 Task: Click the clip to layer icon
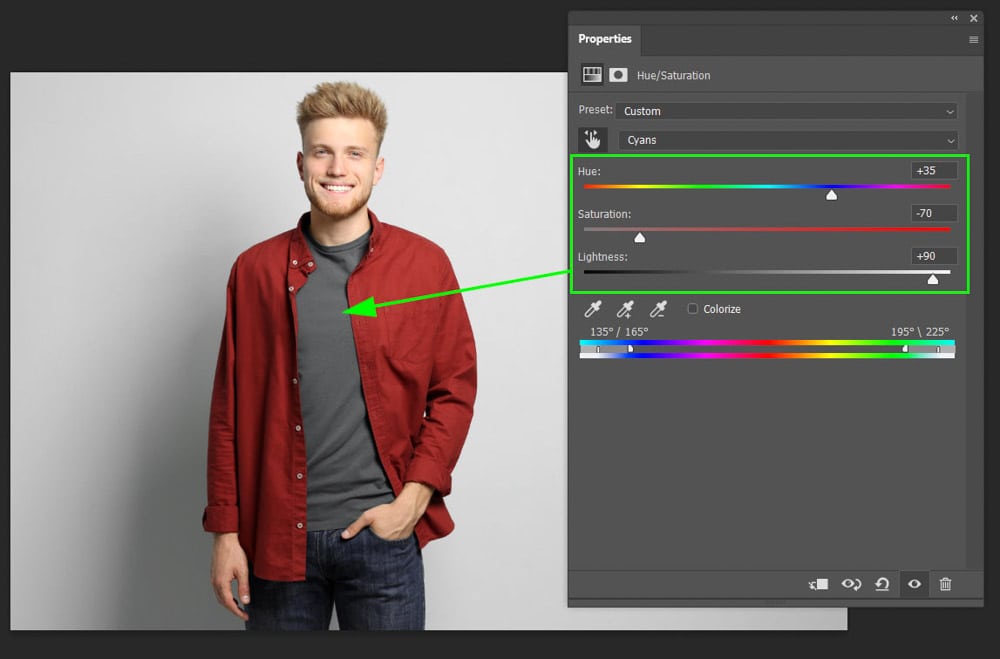(x=819, y=584)
